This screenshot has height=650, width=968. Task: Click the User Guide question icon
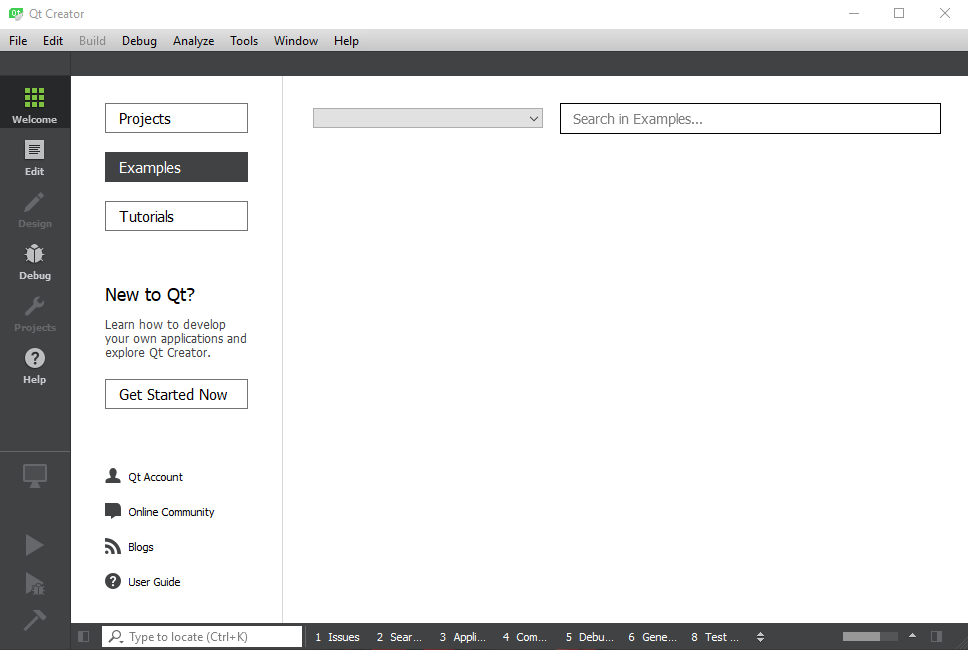[113, 581]
